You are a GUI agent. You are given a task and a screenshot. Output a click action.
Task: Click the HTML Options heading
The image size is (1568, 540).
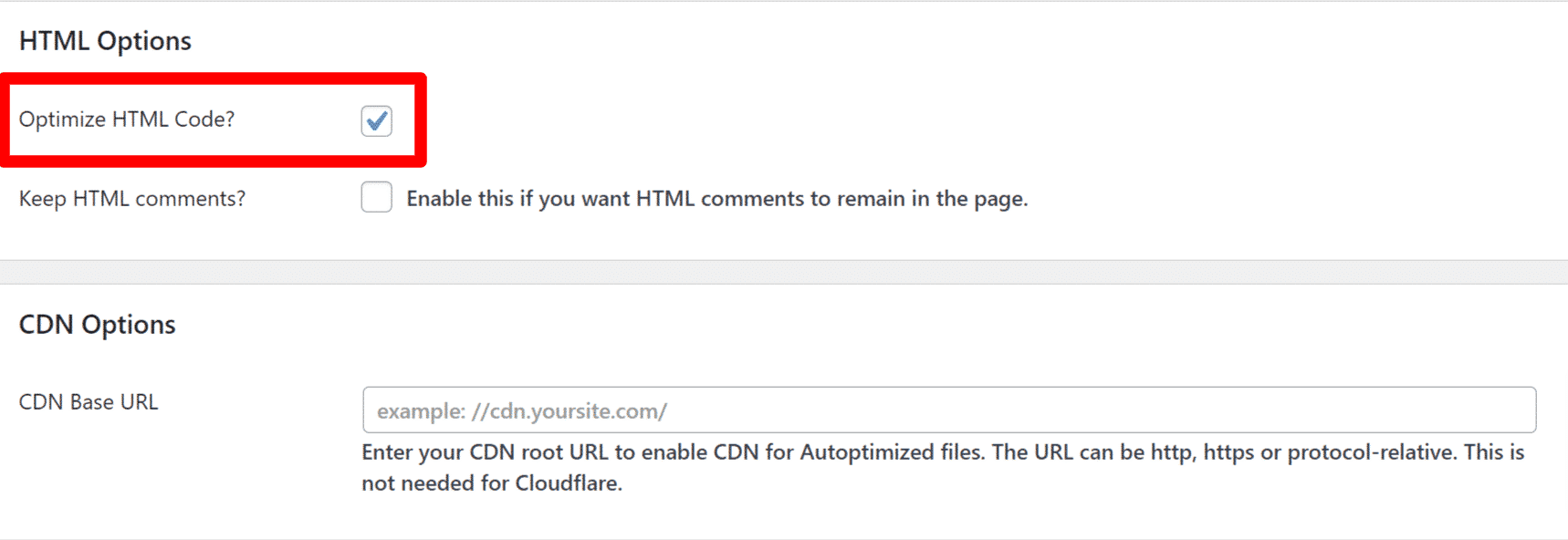[x=106, y=40]
